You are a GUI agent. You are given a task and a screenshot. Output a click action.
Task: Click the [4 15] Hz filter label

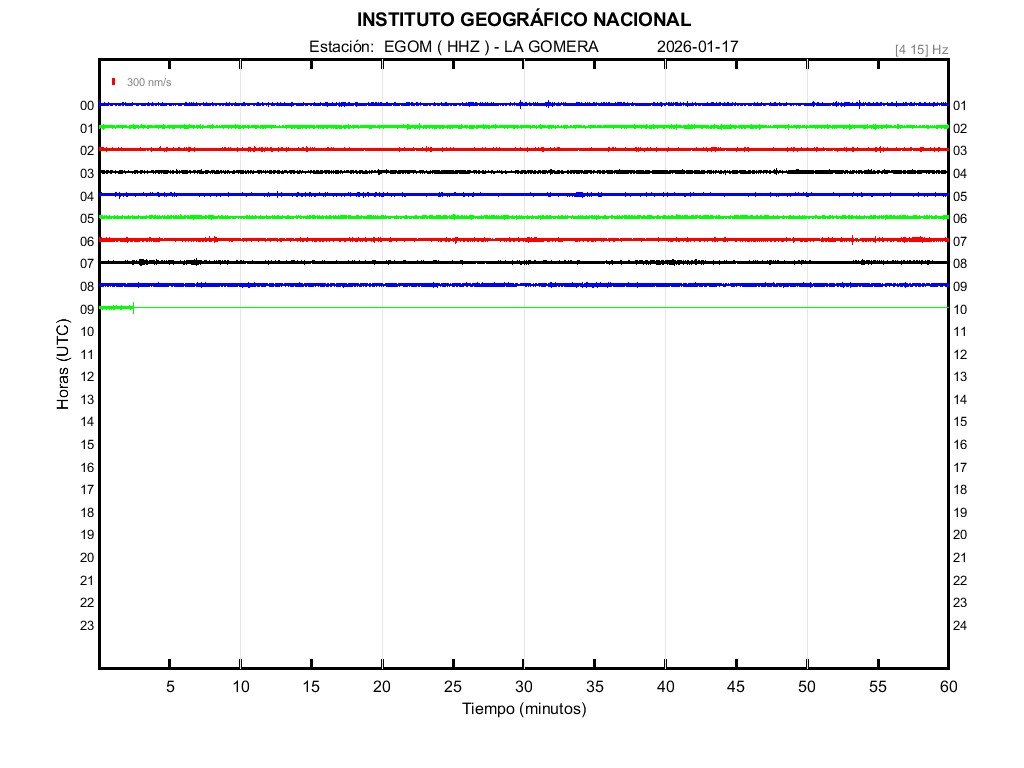coord(921,49)
